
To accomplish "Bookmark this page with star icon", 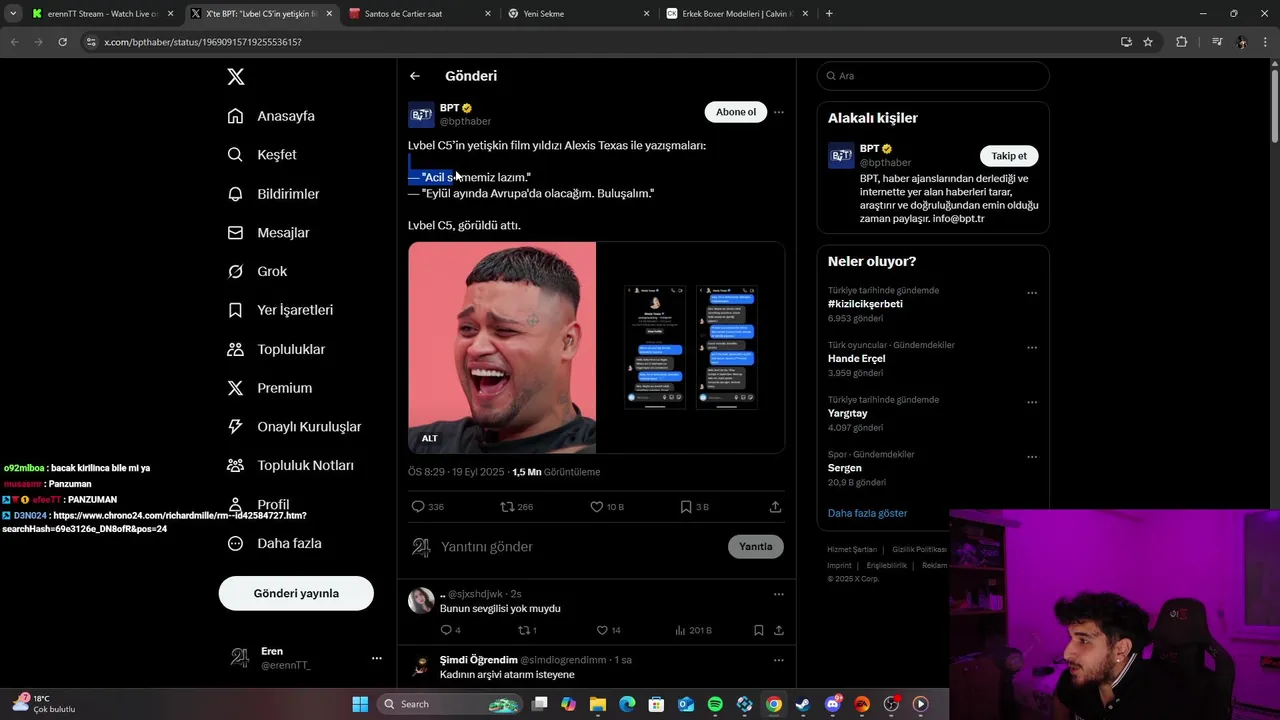I will [x=1148, y=42].
